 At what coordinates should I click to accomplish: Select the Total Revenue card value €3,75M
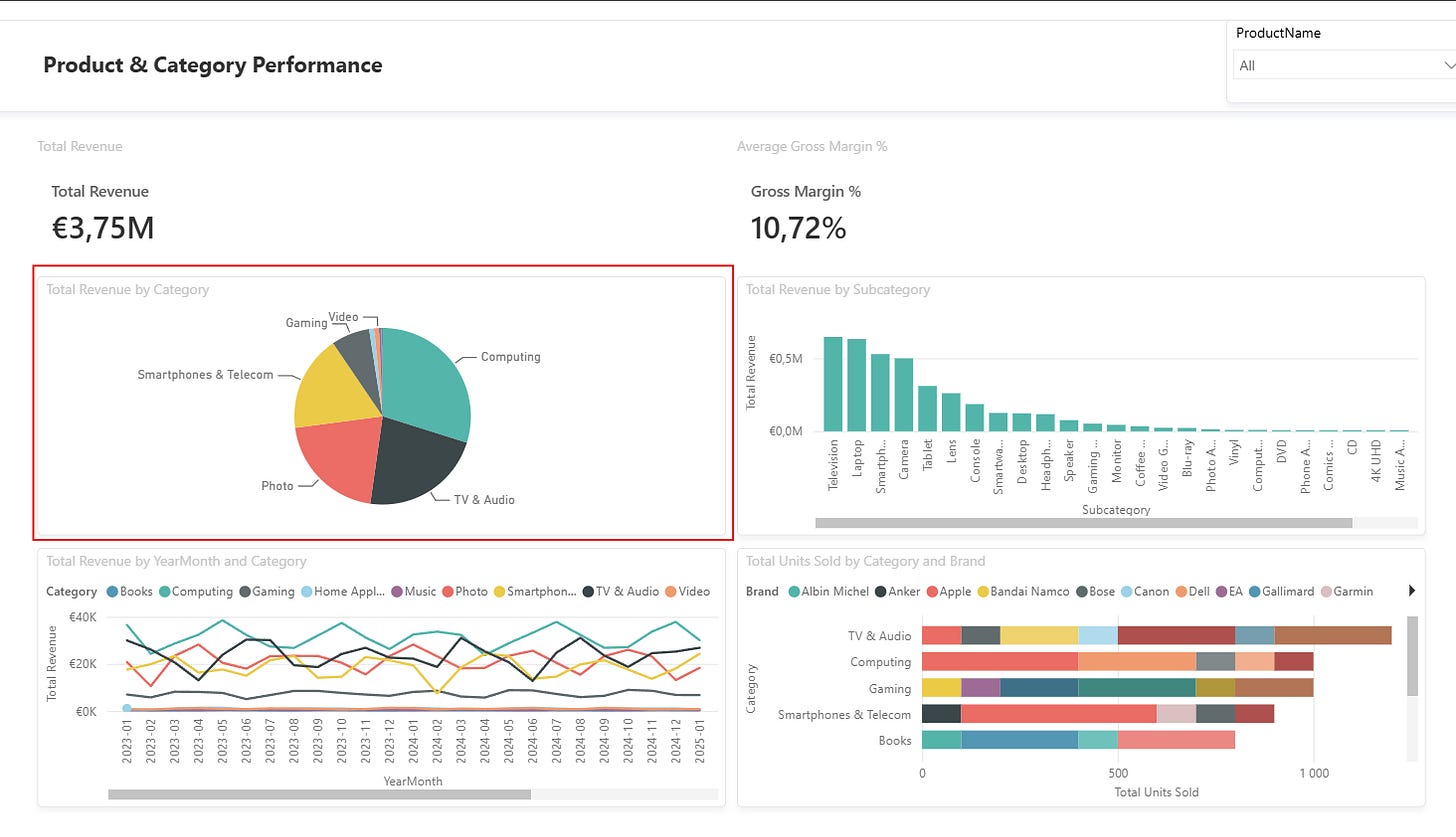(x=103, y=228)
